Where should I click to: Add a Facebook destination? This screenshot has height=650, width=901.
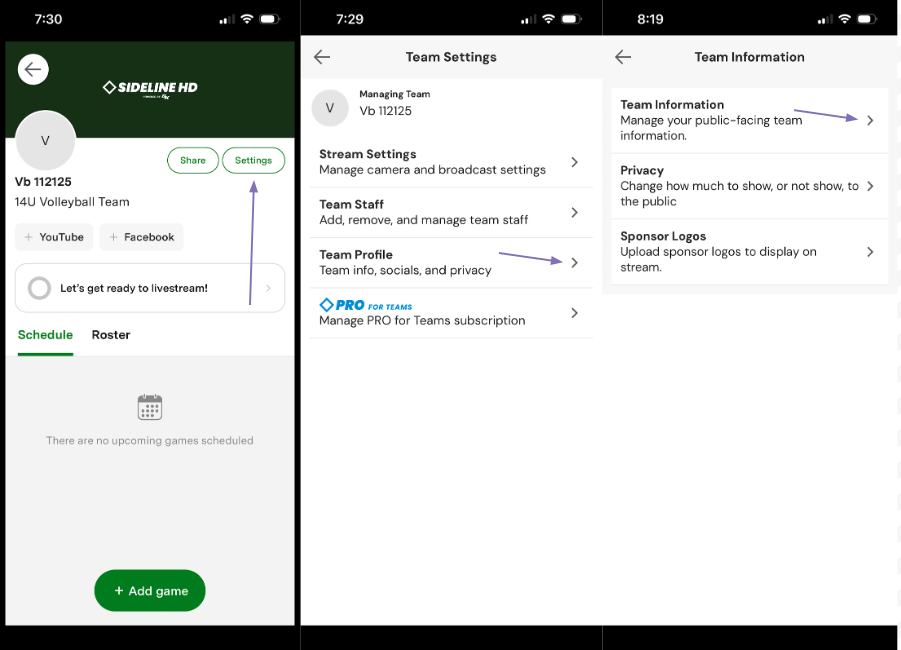tap(141, 237)
